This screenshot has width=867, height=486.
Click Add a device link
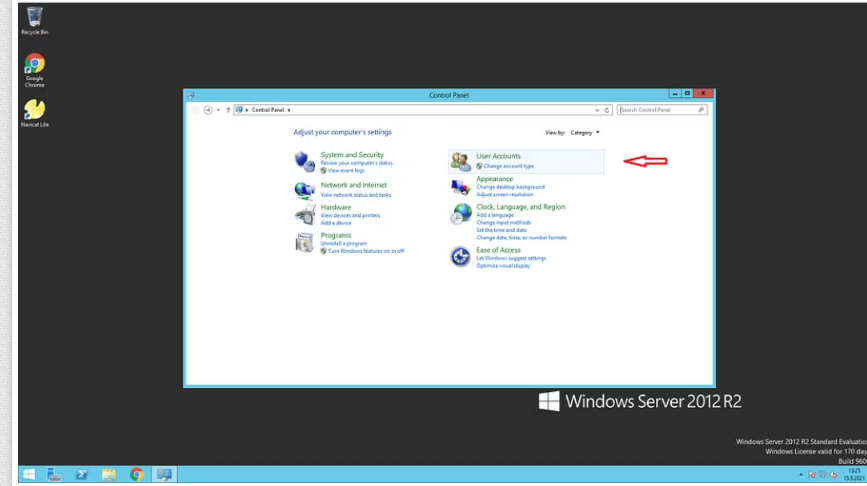click(336, 223)
